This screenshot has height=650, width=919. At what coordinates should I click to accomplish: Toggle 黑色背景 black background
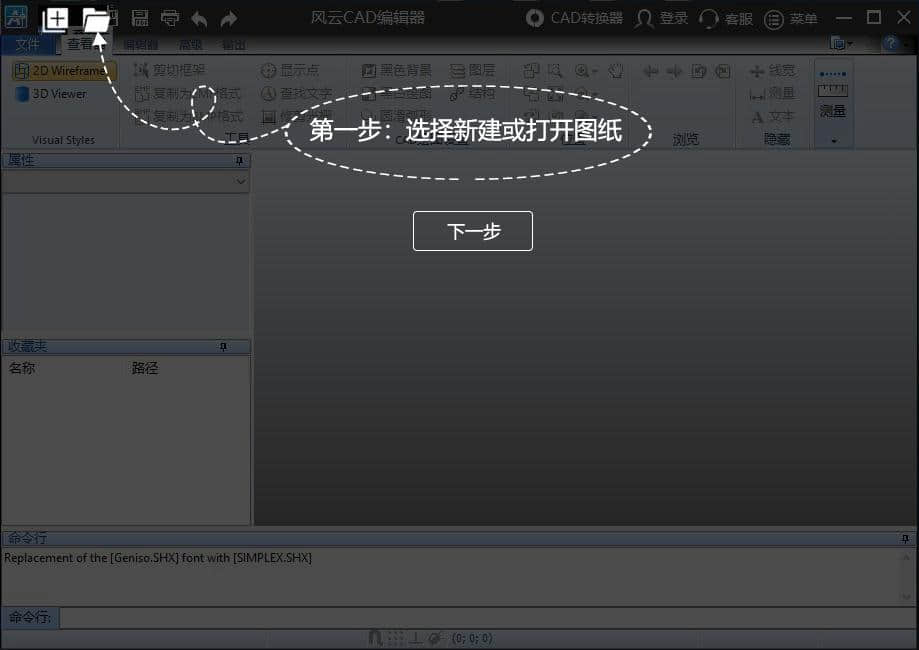coord(396,71)
